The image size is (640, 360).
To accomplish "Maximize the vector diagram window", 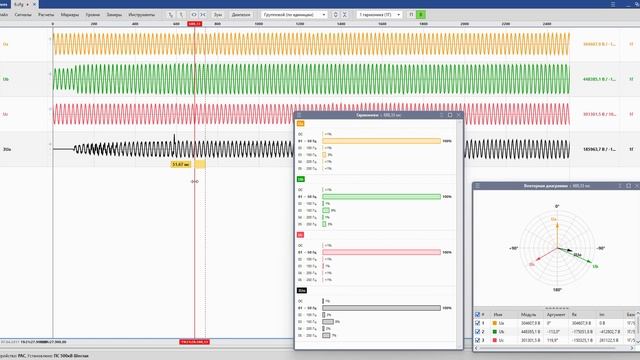I will point(629,186).
